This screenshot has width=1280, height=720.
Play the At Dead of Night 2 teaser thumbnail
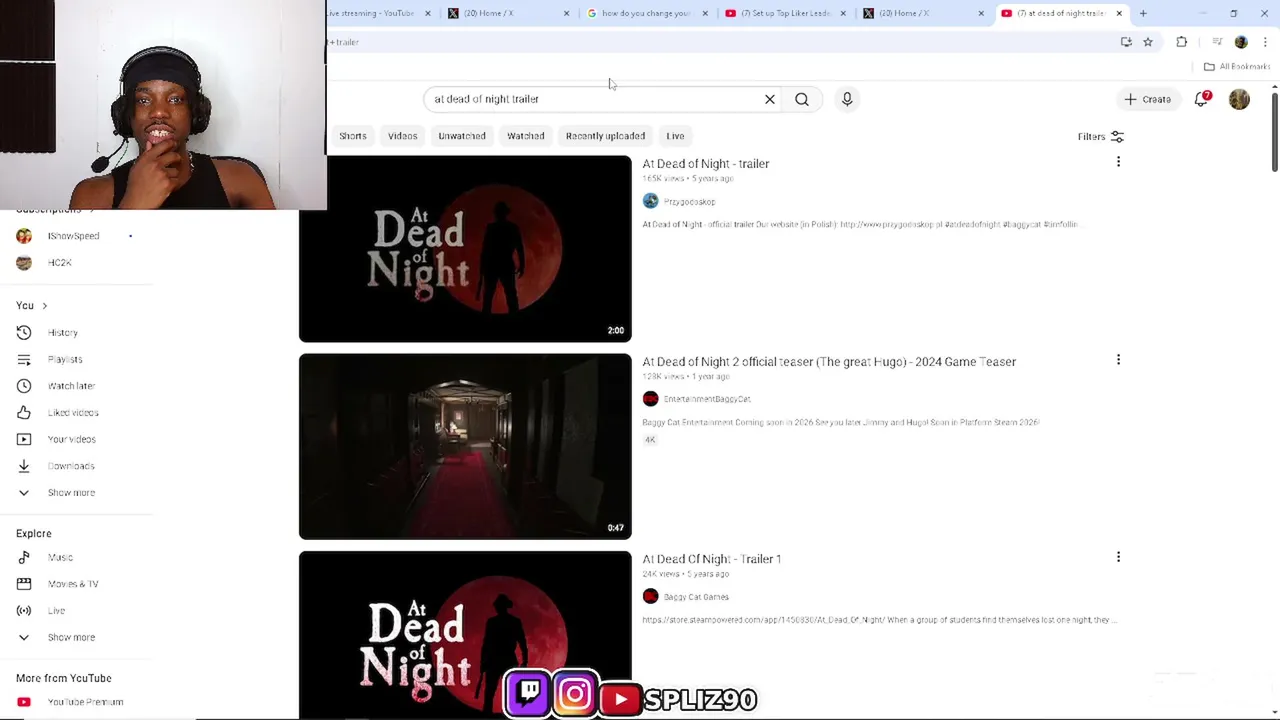click(465, 446)
